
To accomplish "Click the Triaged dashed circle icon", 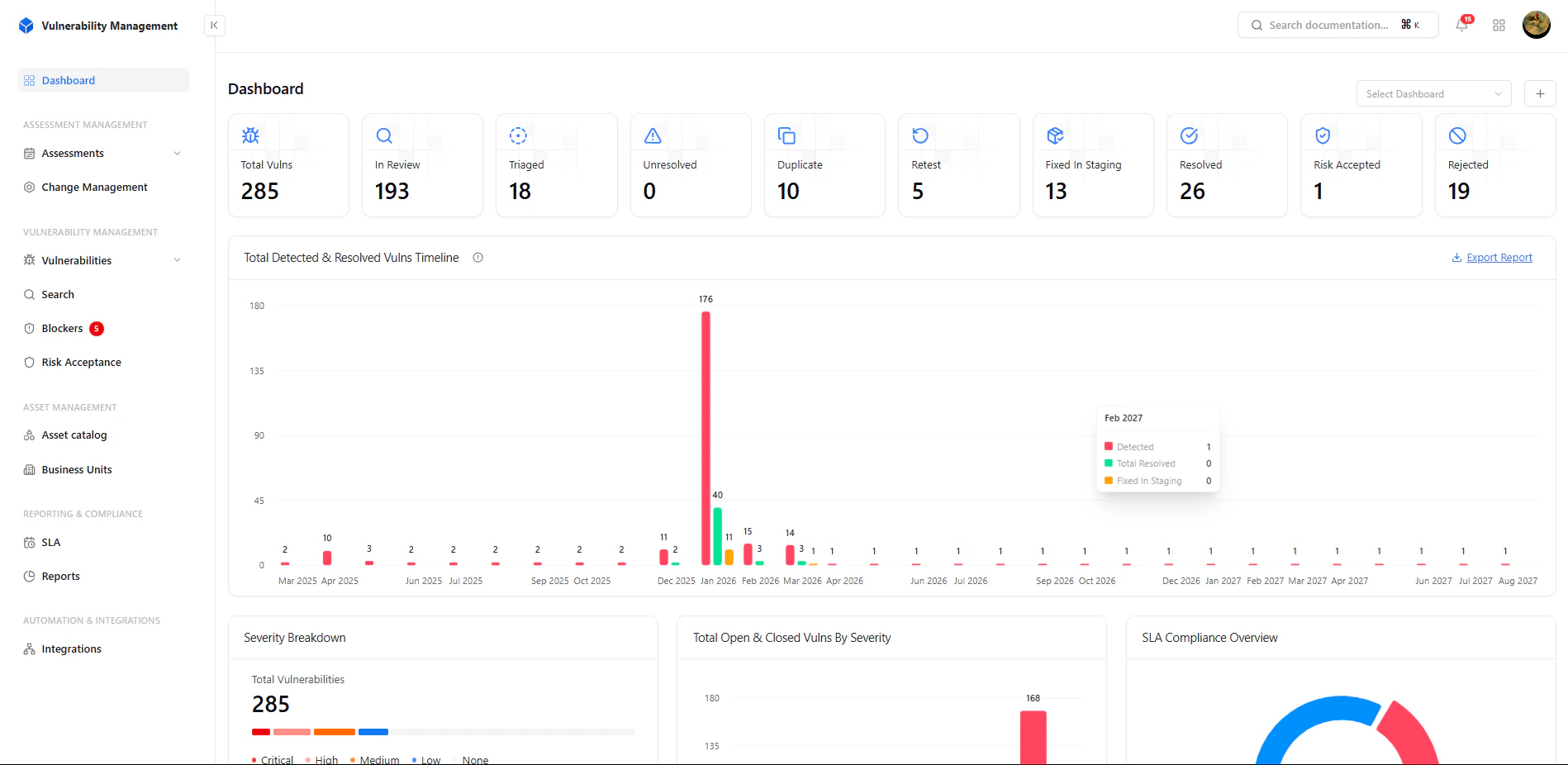I will [518, 135].
